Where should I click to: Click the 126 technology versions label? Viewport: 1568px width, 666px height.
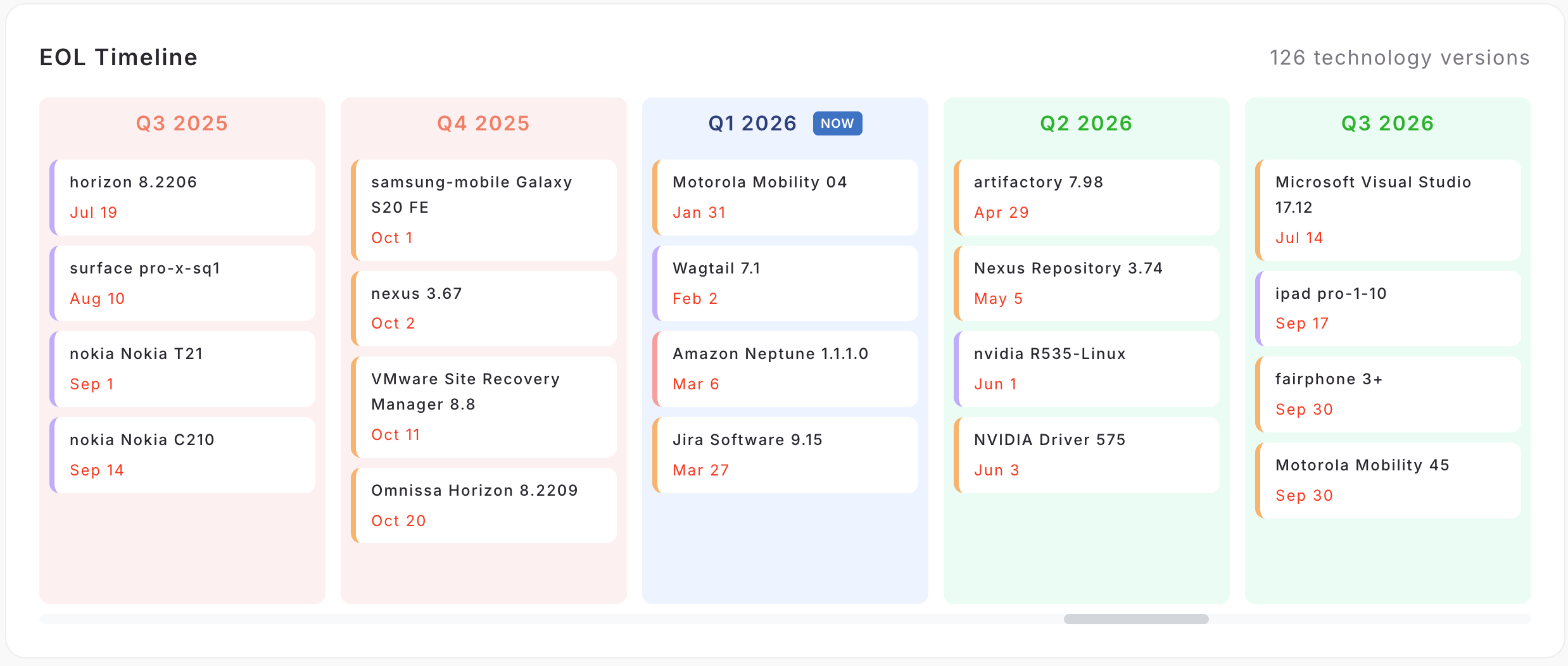1400,58
